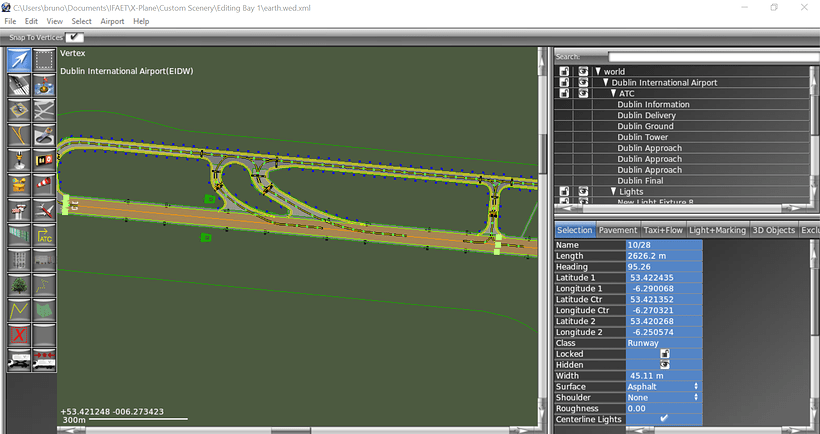
Task: Select Dublin Final in hierarchy
Action: (640, 180)
